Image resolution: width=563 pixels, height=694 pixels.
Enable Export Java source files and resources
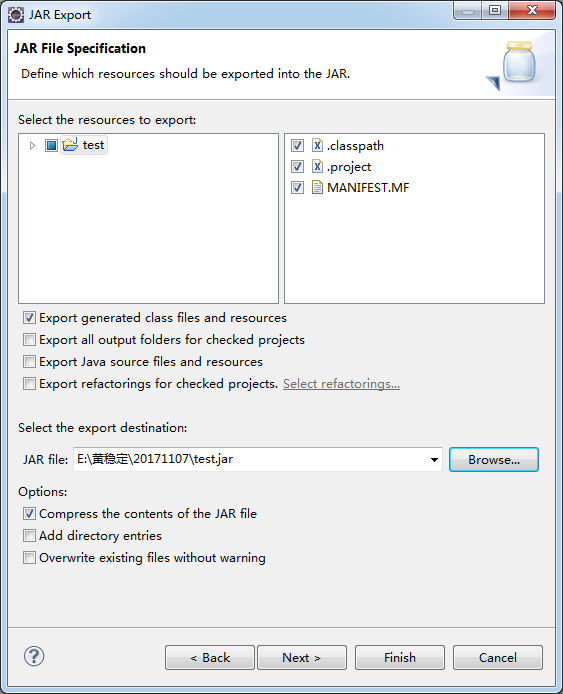pos(29,362)
